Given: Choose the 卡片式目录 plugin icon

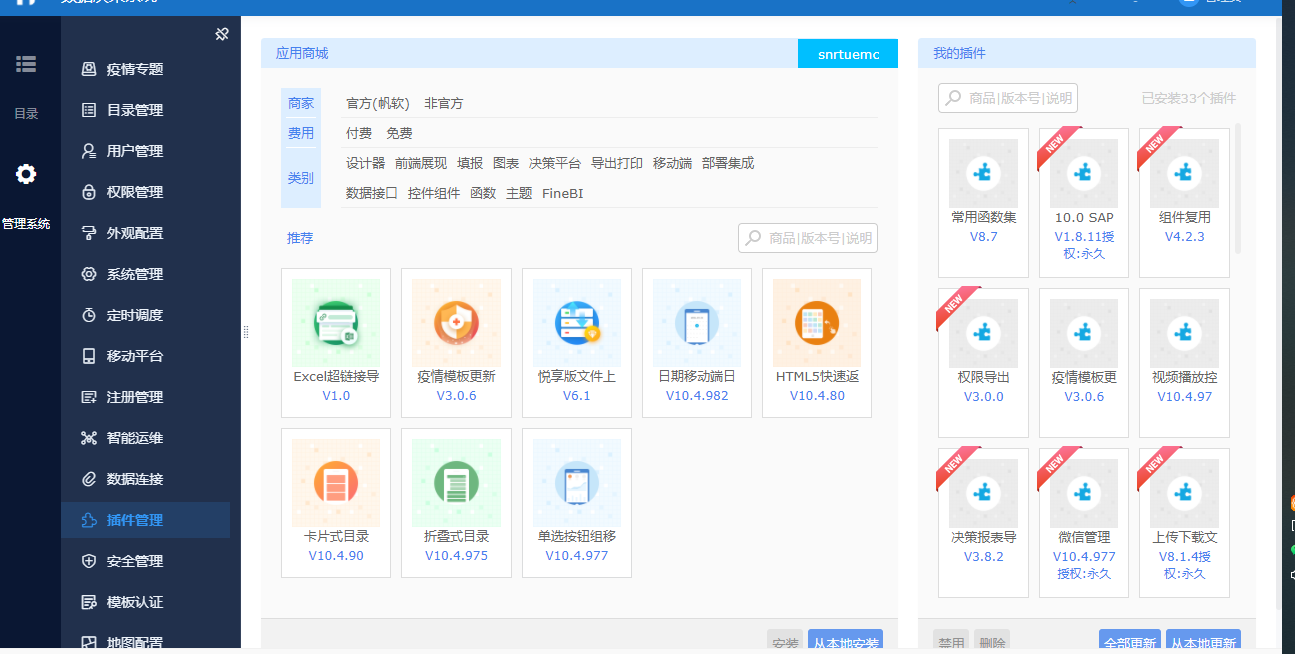Looking at the screenshot, I should coord(336,483).
